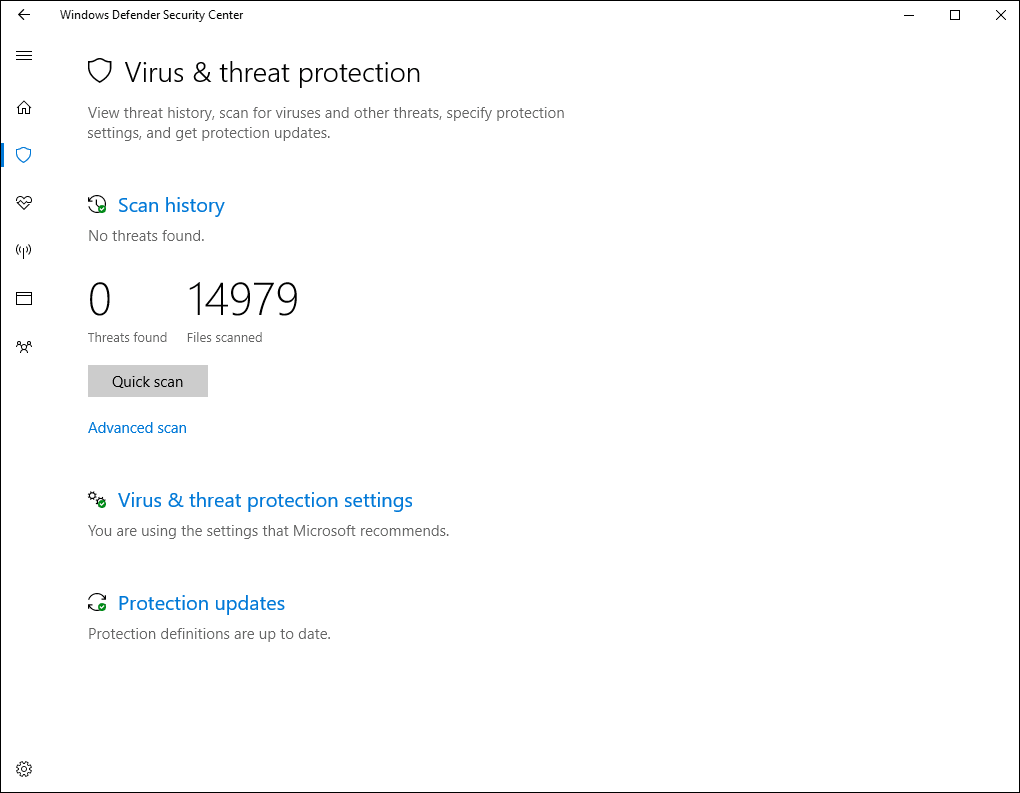Open Virus & threat protection settings
This screenshot has width=1020, height=793.
tap(265, 500)
